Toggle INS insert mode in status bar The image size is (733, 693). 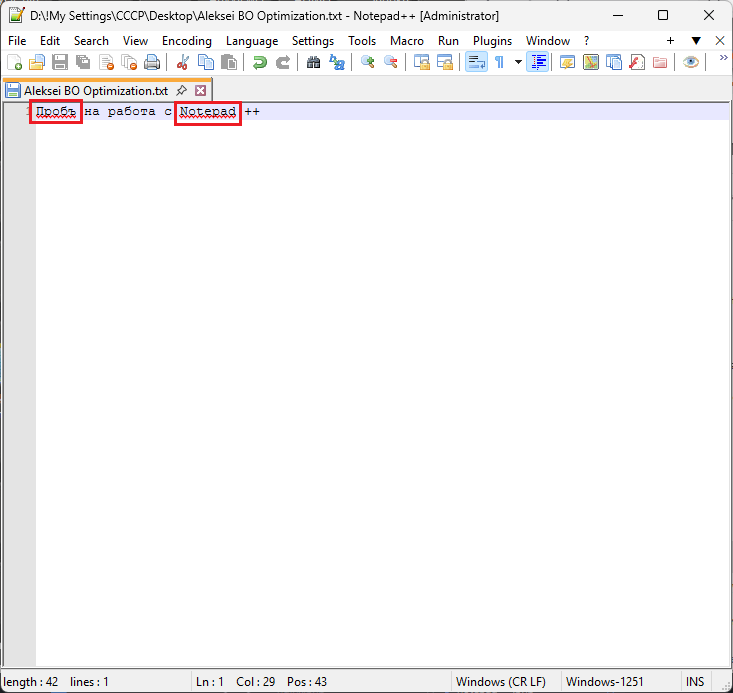click(x=695, y=682)
